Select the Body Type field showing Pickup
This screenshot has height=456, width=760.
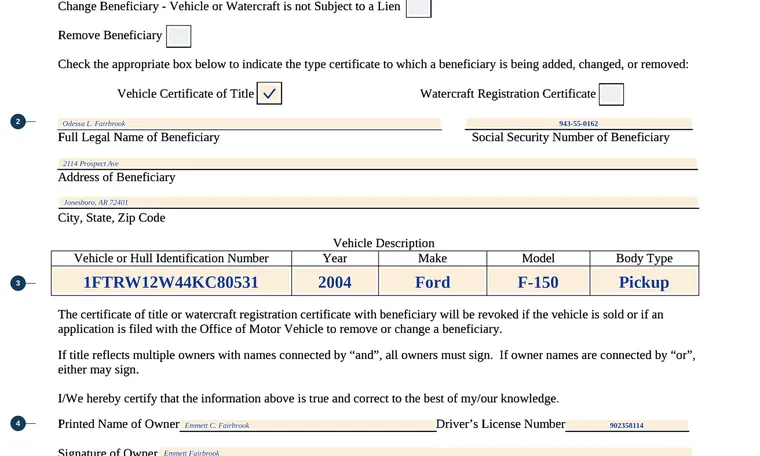[644, 282]
